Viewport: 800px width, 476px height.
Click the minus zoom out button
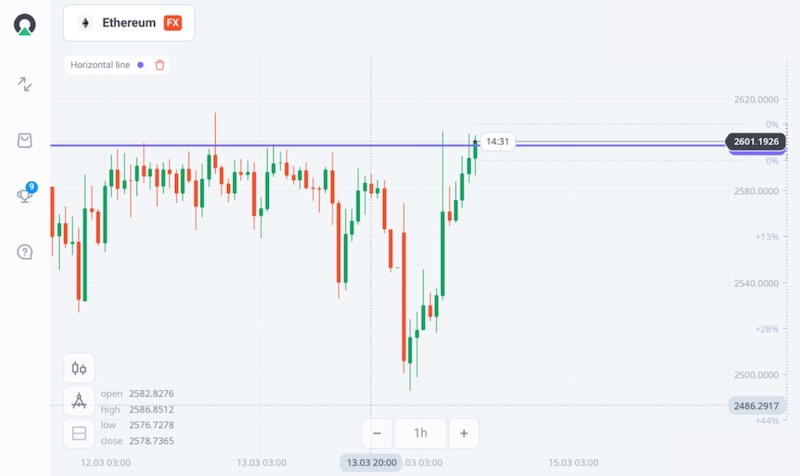[x=377, y=433]
